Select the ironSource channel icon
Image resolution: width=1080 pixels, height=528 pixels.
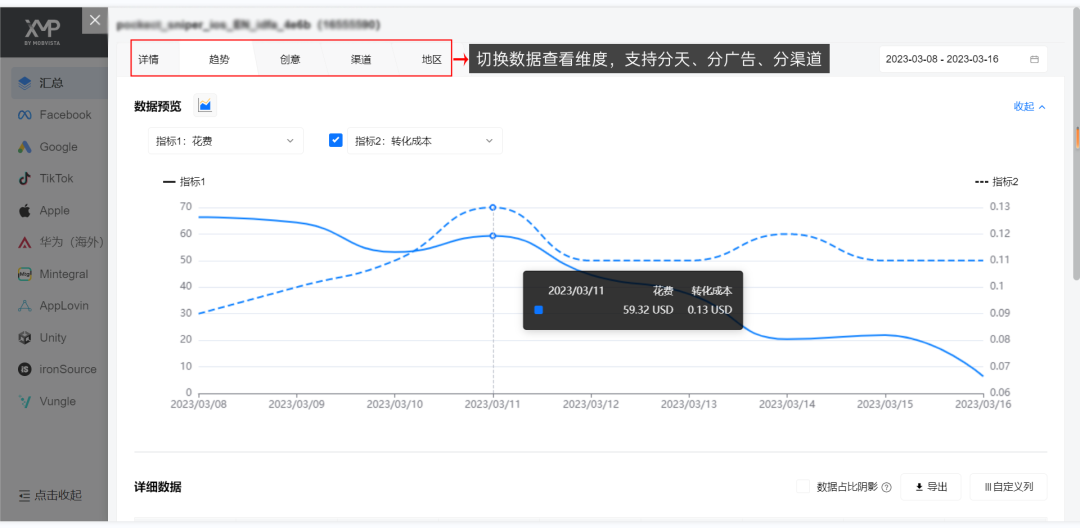25,370
